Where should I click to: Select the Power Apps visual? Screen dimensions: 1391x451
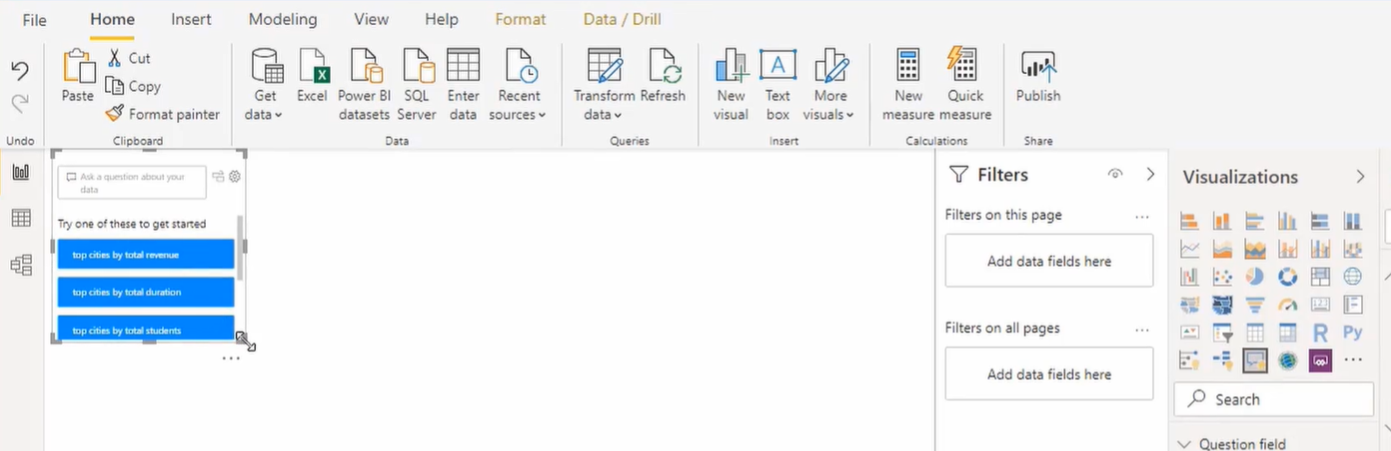[1320, 360]
